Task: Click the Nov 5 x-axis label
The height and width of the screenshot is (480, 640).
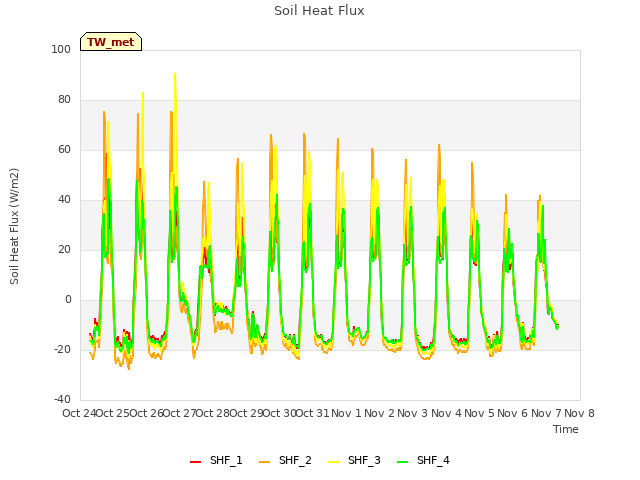Action: click(x=479, y=413)
